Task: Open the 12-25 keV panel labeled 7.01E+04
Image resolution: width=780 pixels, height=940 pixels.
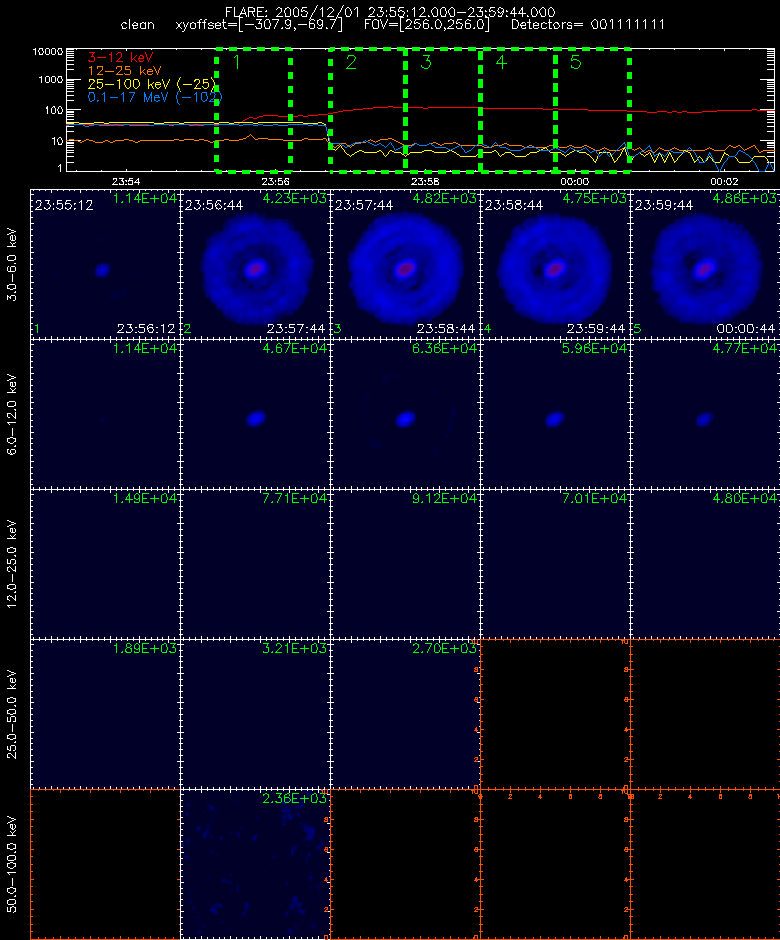Action: [x=555, y=564]
